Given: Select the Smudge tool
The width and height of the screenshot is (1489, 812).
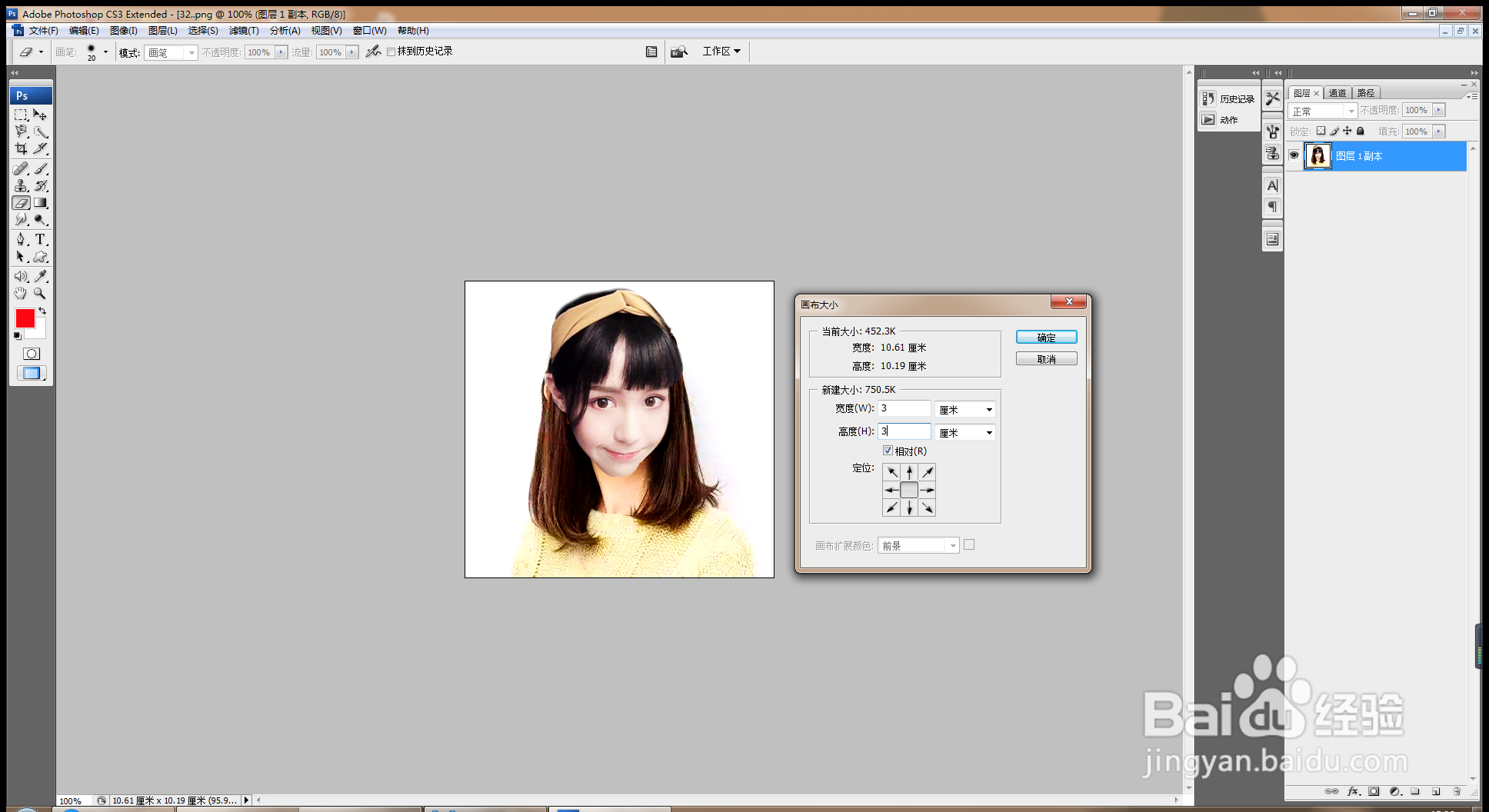Looking at the screenshot, I should 21,220.
